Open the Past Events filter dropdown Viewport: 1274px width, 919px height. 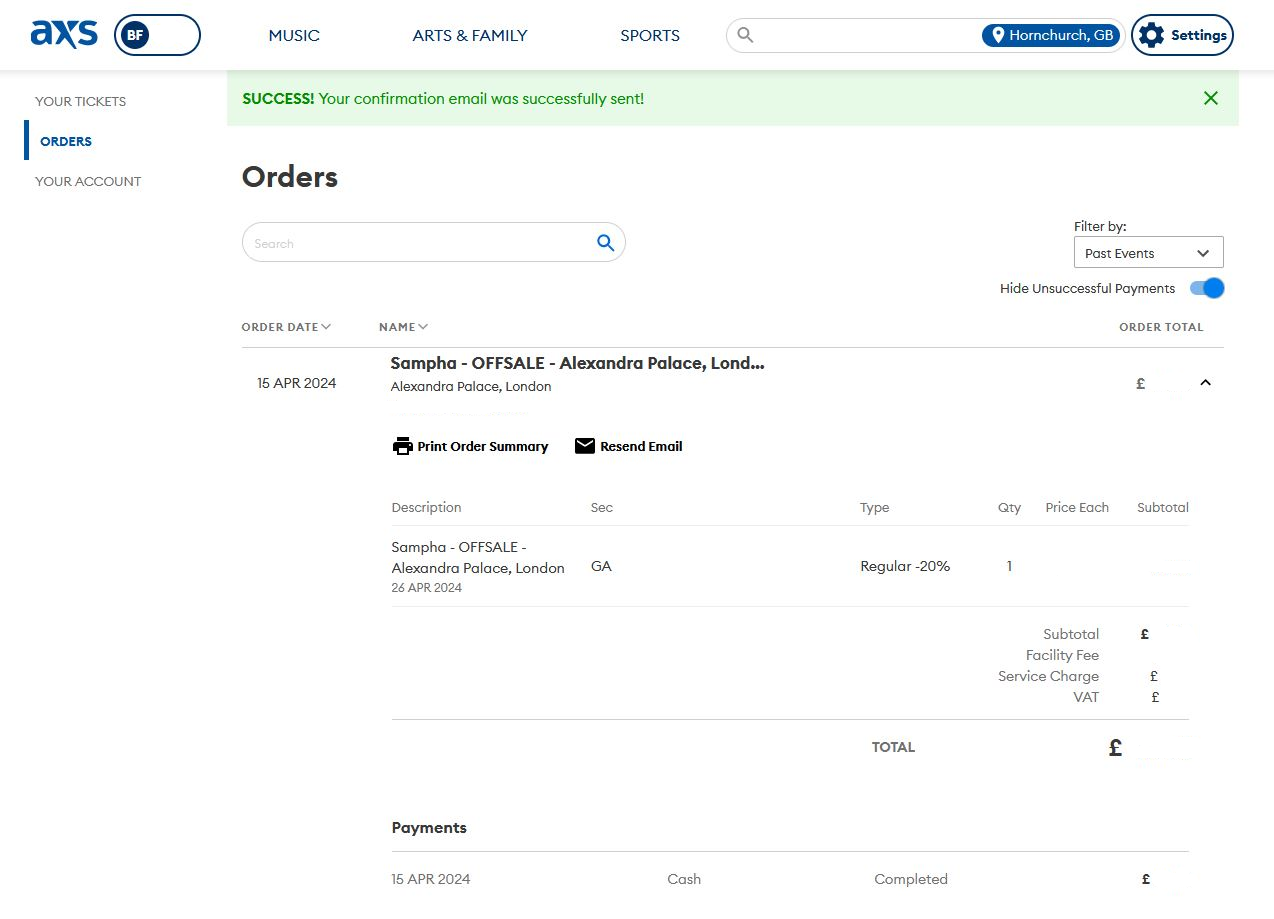(x=1148, y=253)
